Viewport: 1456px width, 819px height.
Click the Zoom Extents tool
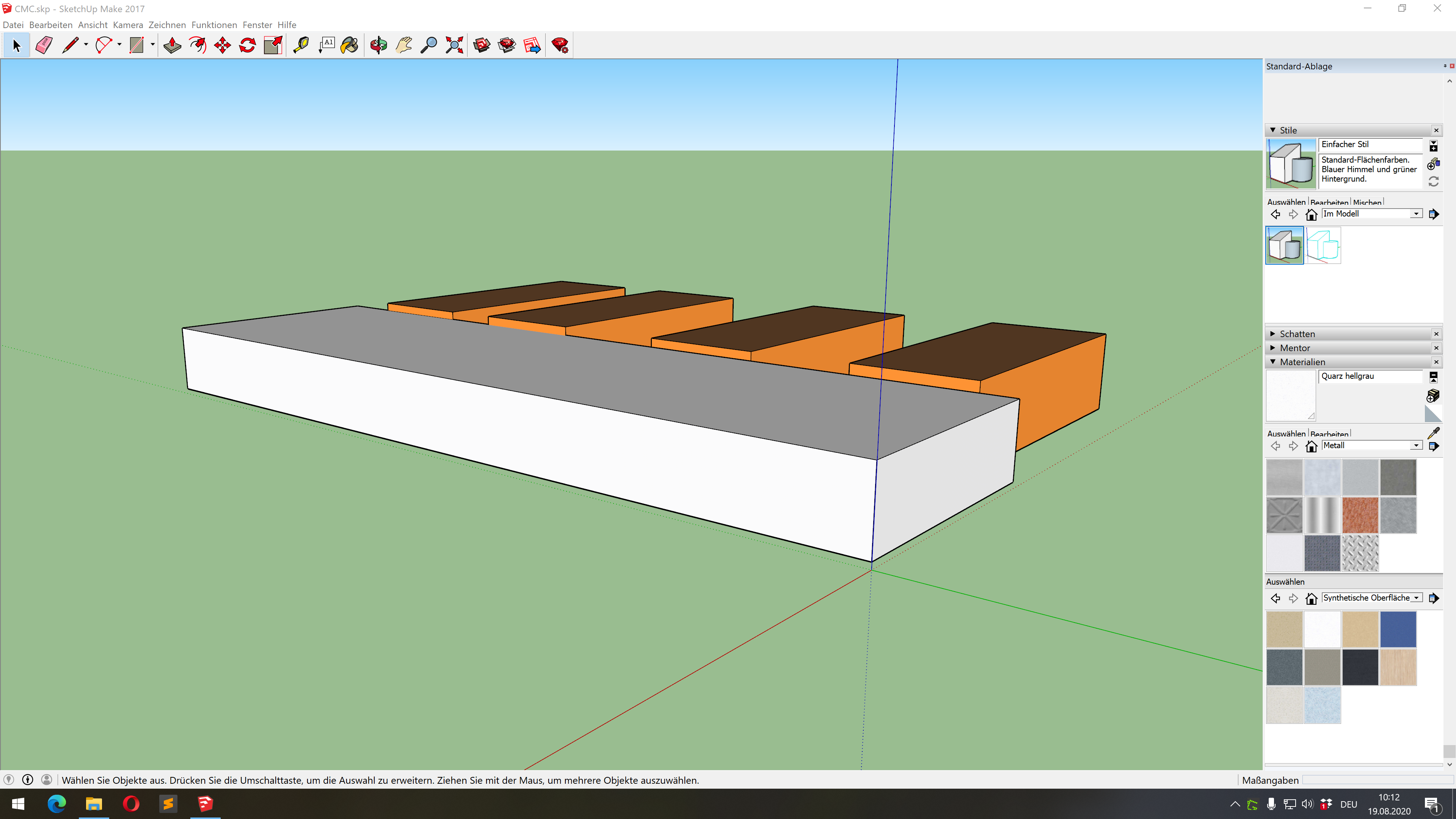click(x=454, y=45)
